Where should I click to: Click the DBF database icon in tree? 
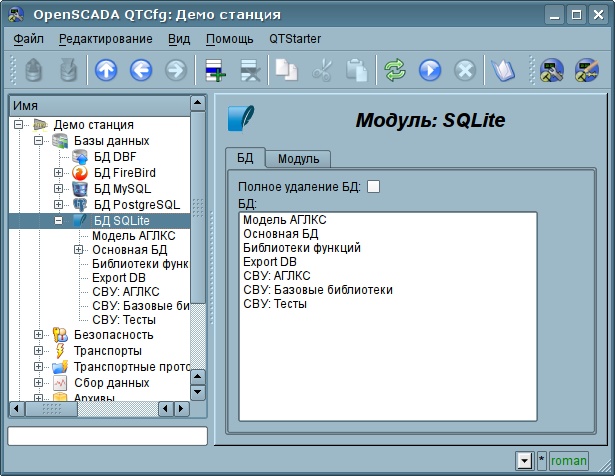(80, 157)
